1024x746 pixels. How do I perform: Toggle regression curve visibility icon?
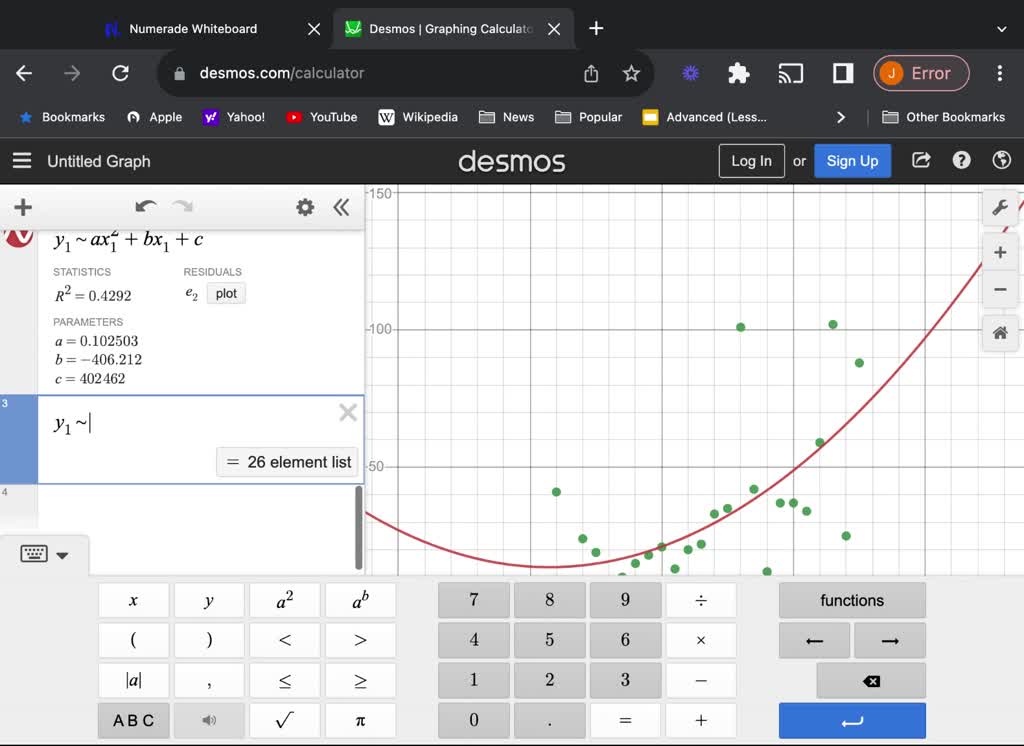pyautogui.click(x=18, y=236)
